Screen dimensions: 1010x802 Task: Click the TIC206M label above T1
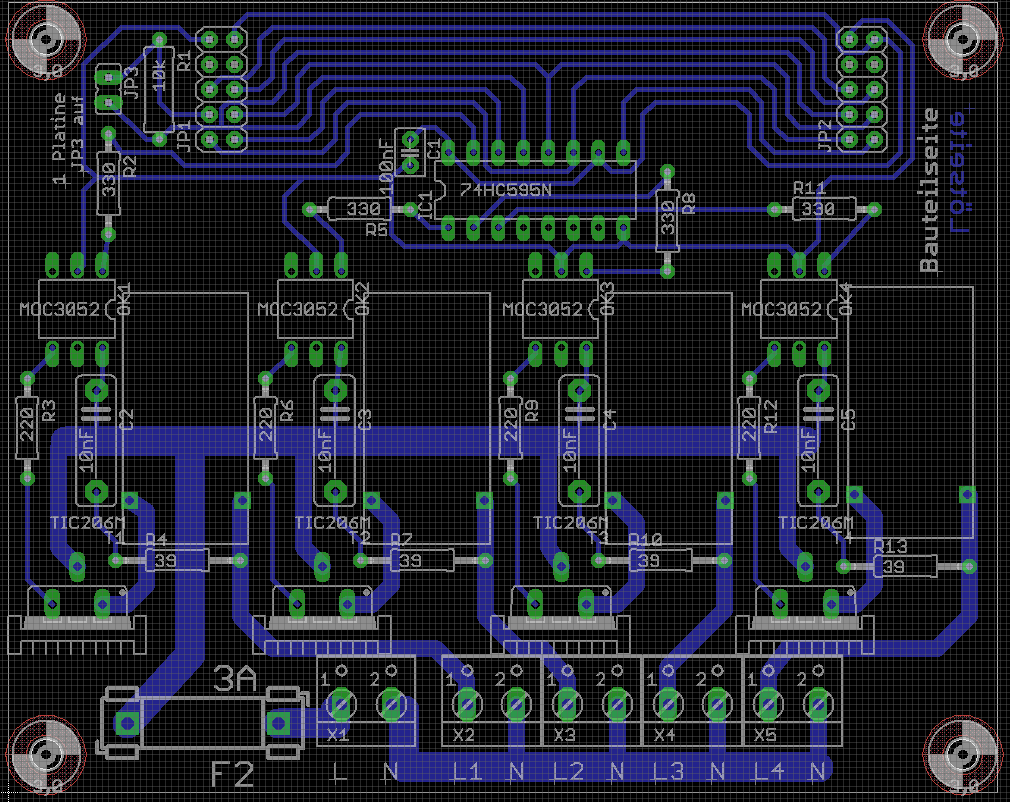tap(88, 522)
